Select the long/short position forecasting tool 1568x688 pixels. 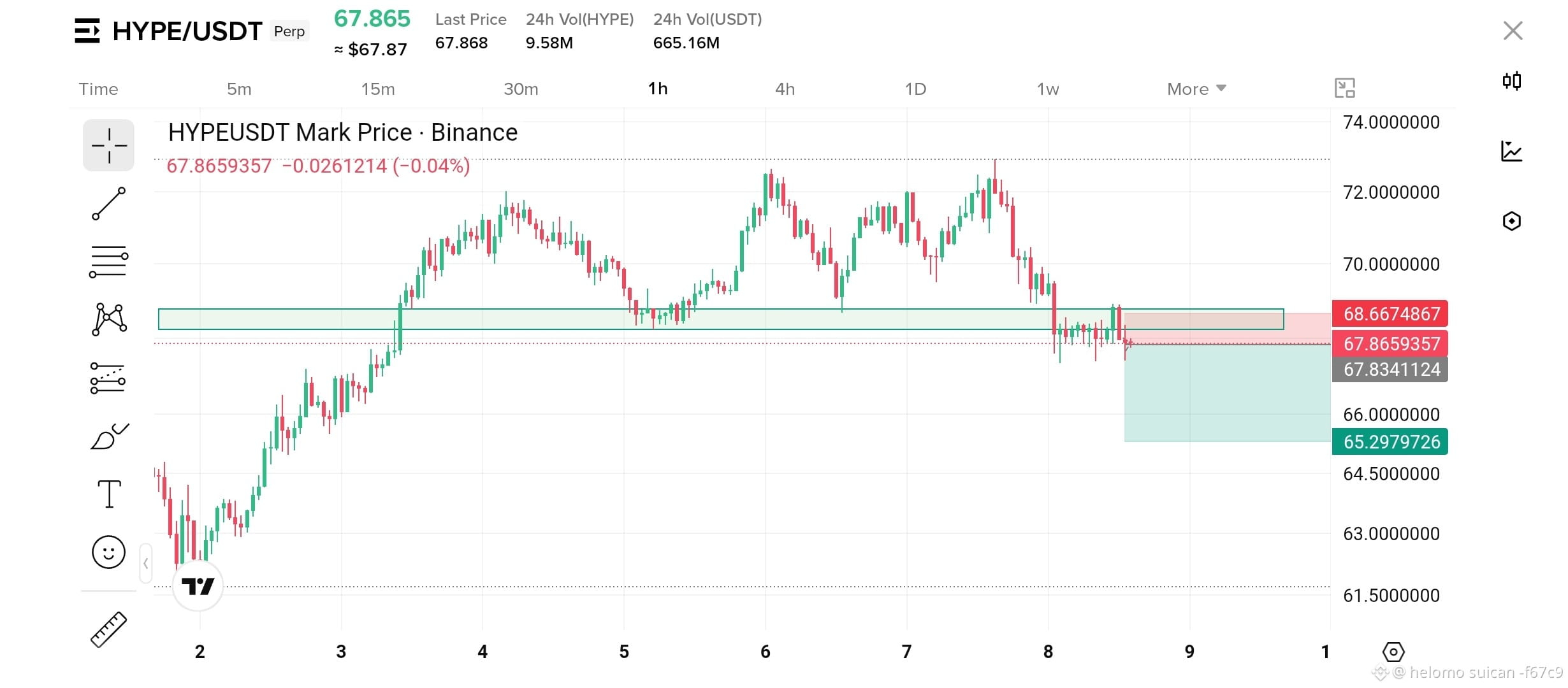tap(108, 378)
